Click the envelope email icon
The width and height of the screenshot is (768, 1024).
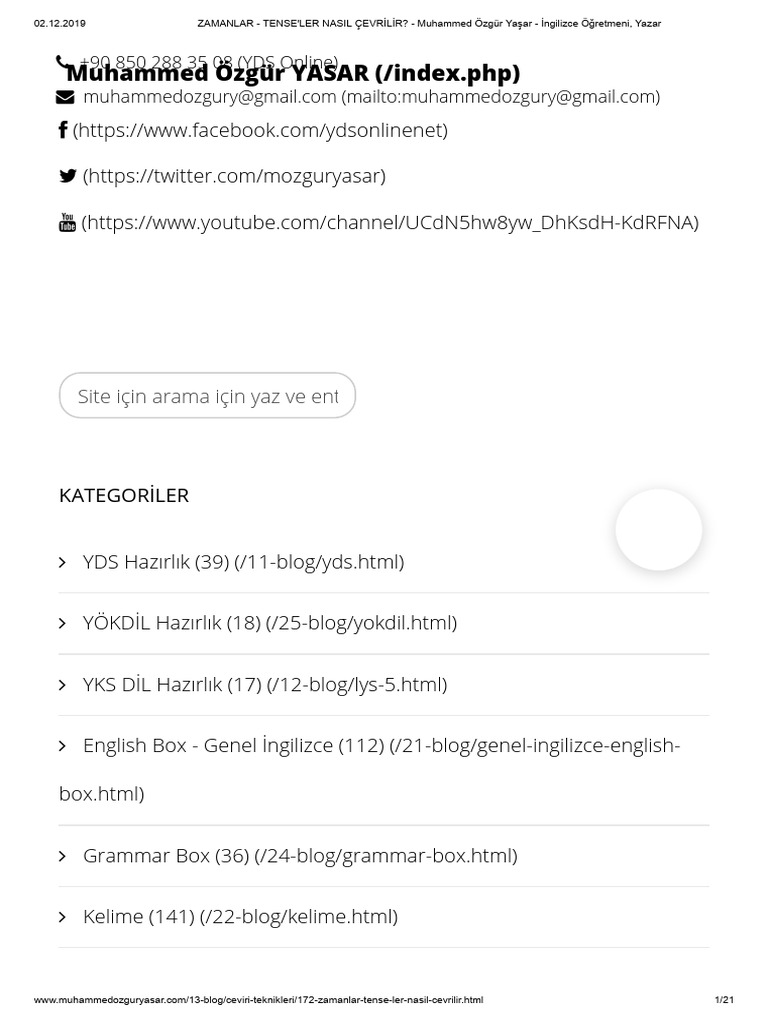[65, 97]
